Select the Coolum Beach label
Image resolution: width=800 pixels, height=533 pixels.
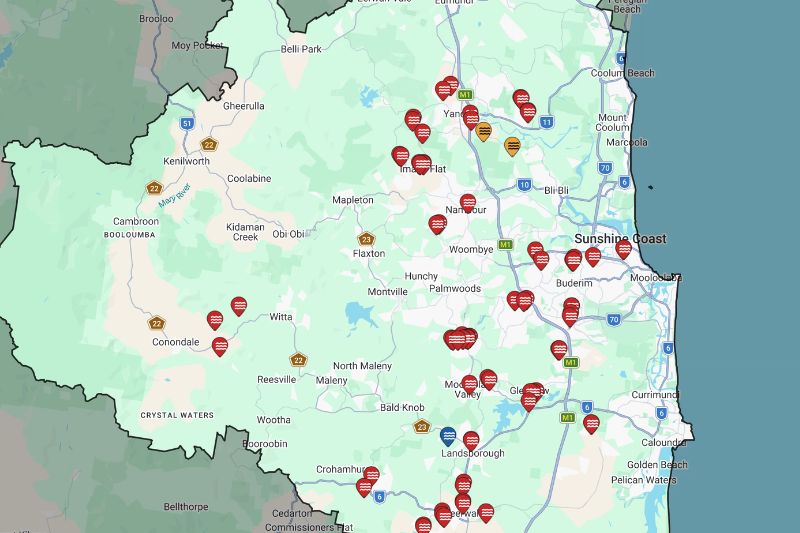point(622,73)
